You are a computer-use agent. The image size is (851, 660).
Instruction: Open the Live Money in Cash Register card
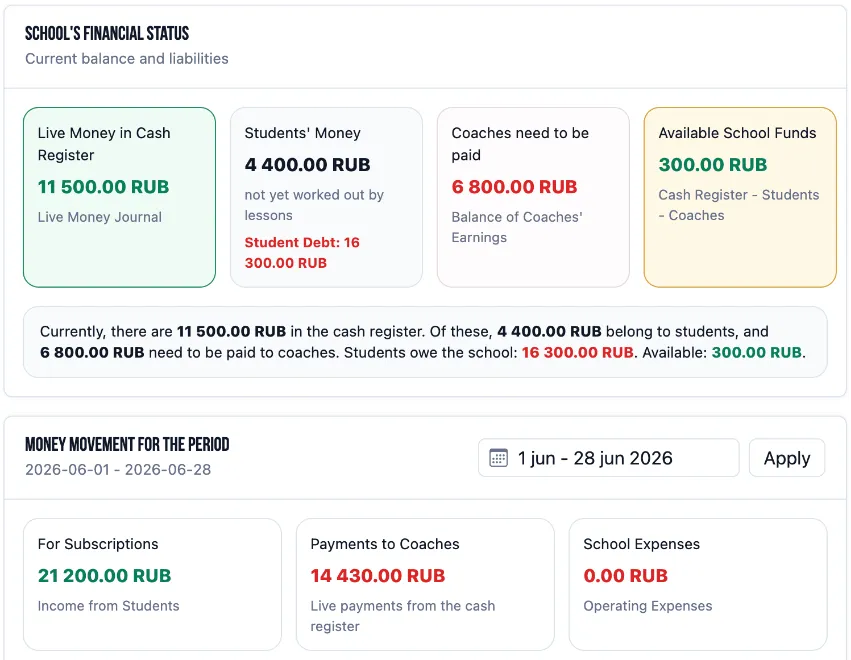pos(119,197)
